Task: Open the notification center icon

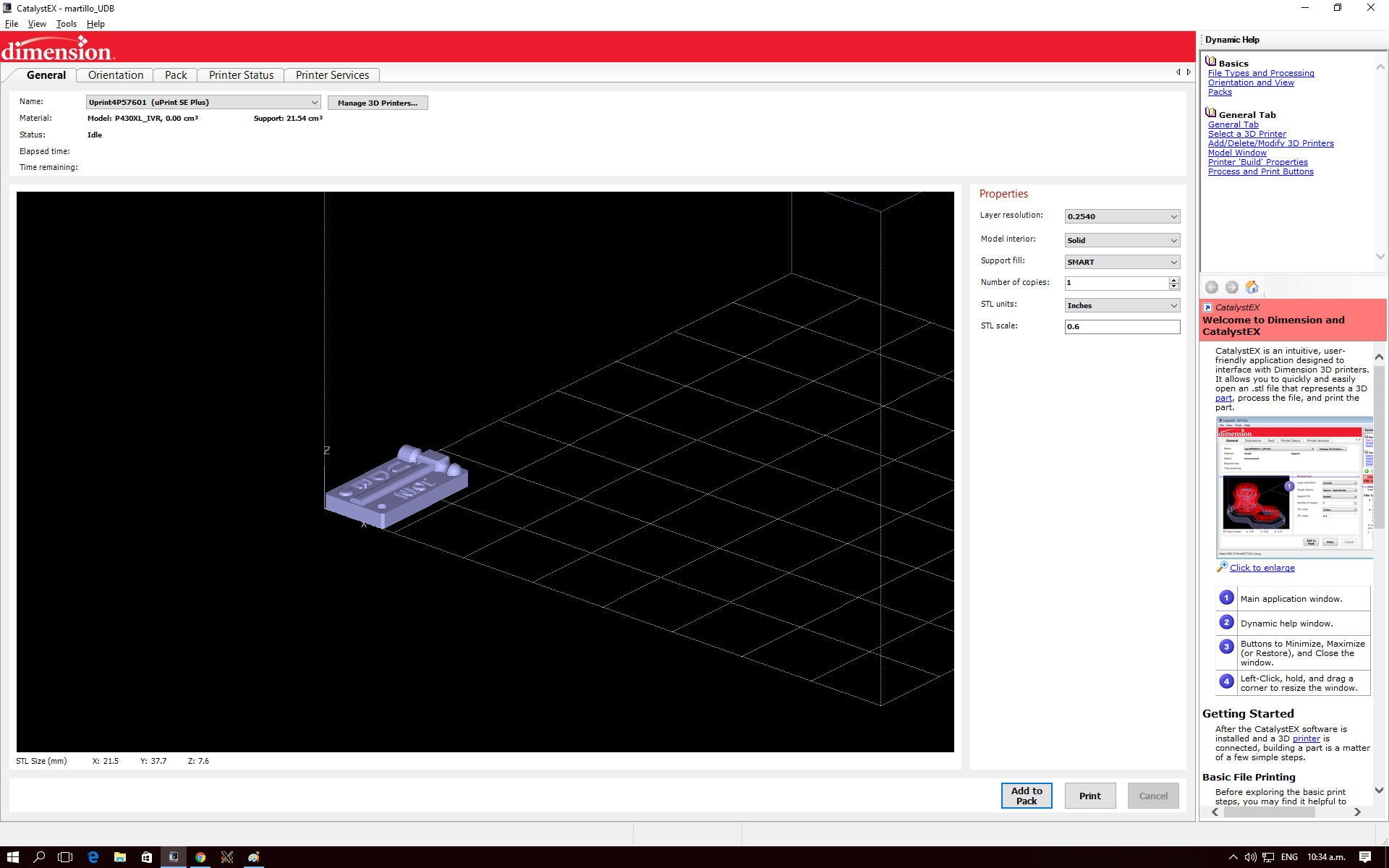Action: (1365, 857)
